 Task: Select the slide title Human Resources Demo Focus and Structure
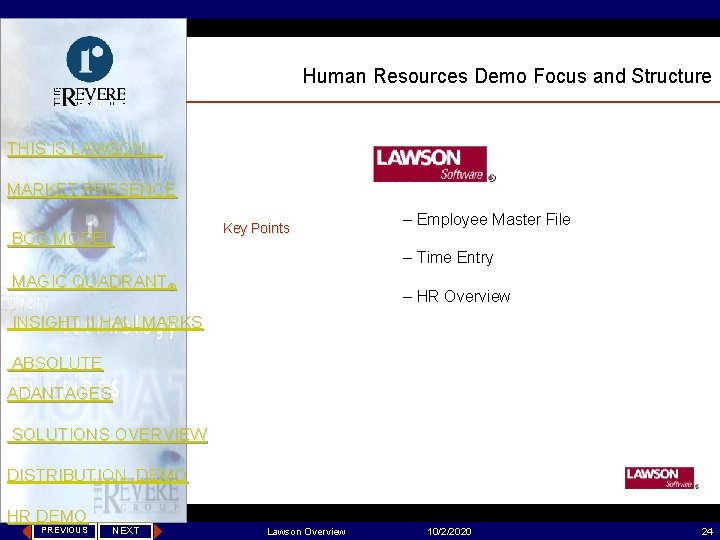pos(507,76)
